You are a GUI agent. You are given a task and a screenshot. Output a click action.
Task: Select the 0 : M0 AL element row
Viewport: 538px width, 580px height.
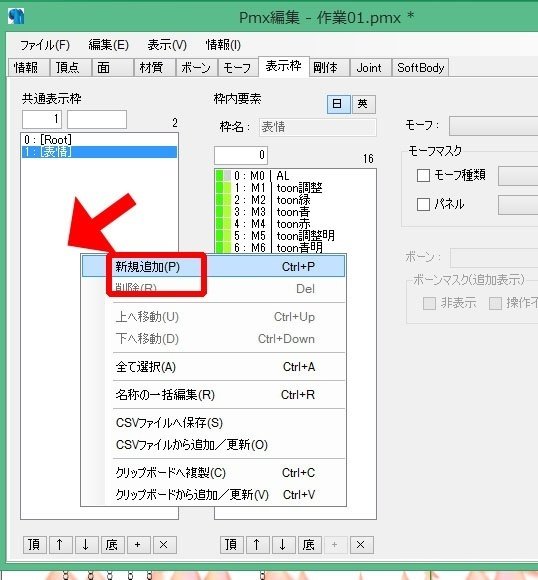point(295,175)
